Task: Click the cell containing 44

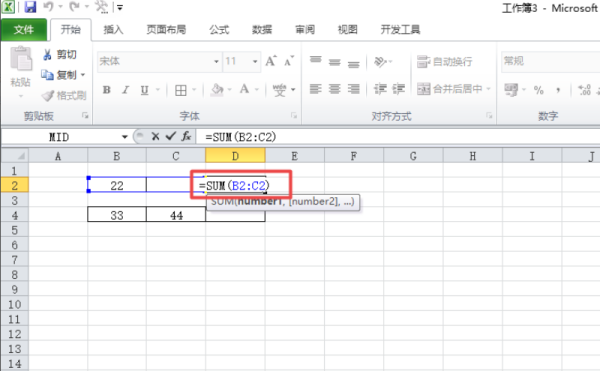Action: point(176,215)
